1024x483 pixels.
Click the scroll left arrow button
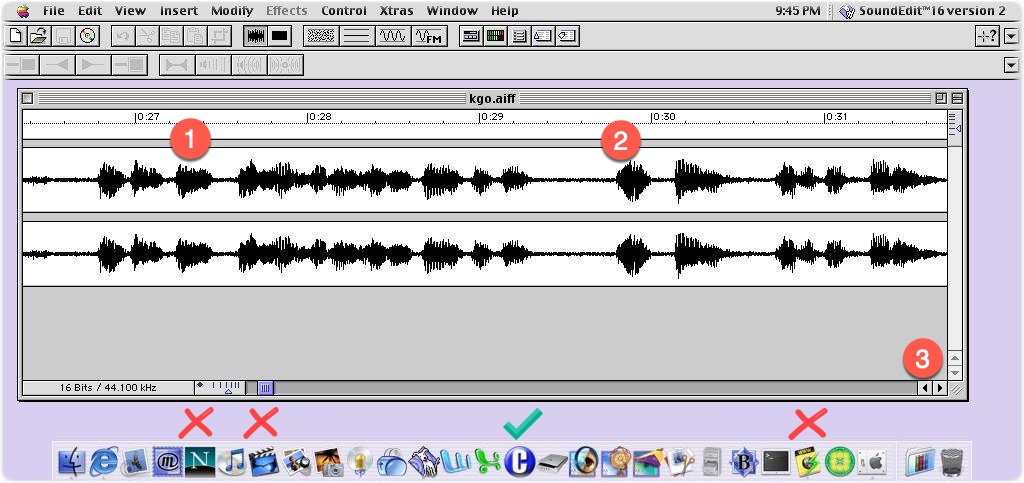[925, 388]
